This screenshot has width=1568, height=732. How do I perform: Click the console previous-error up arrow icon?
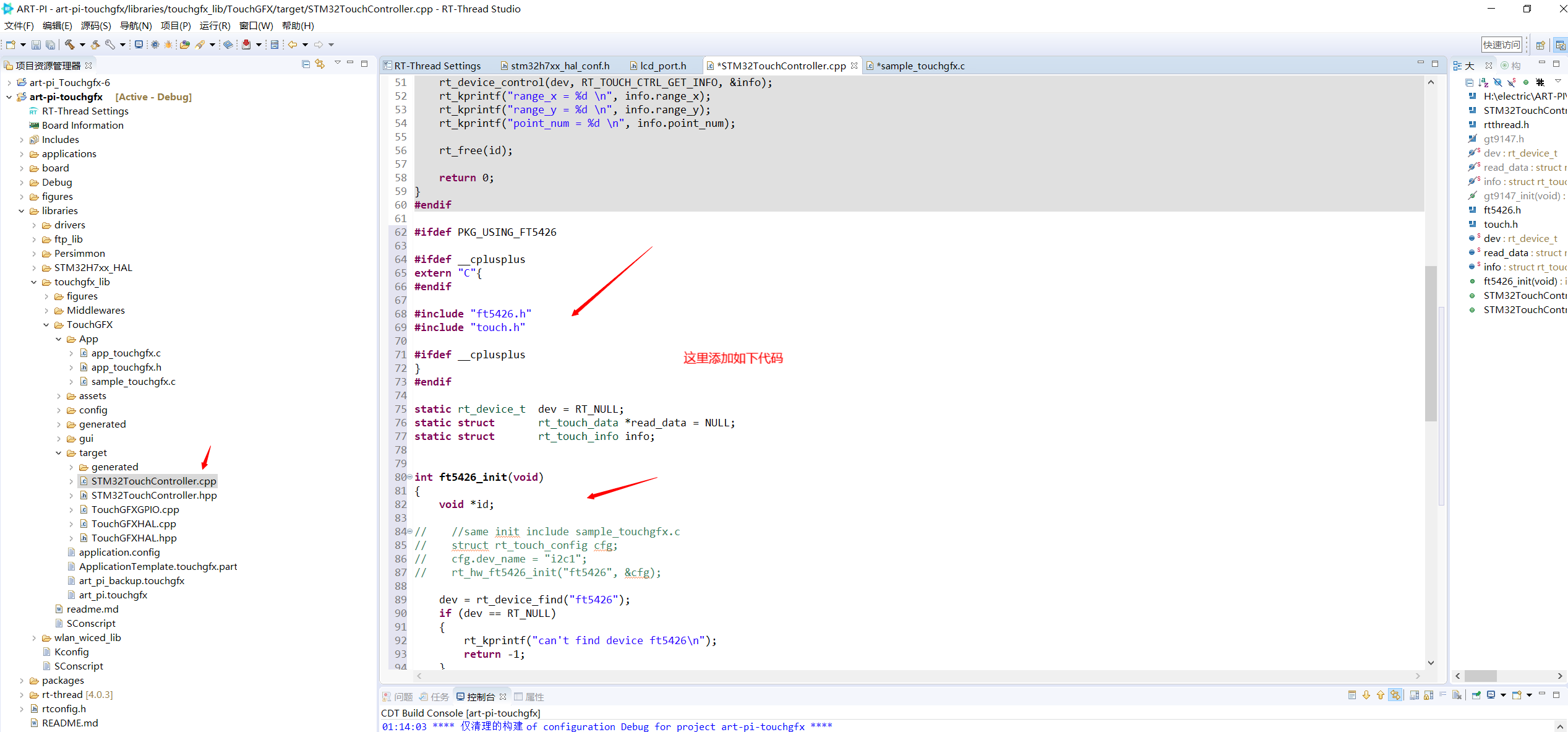click(x=1381, y=695)
